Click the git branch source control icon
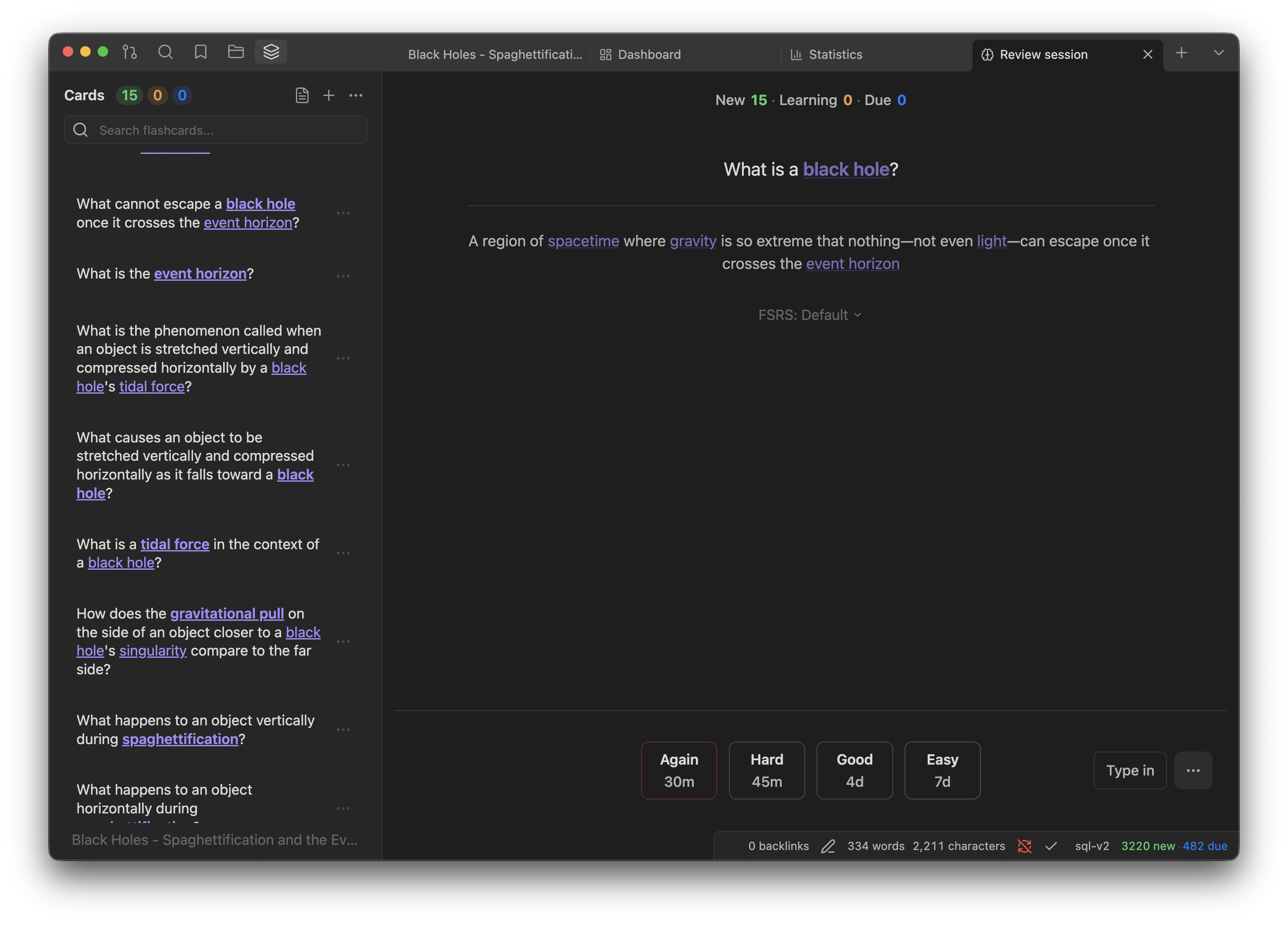 (x=129, y=52)
